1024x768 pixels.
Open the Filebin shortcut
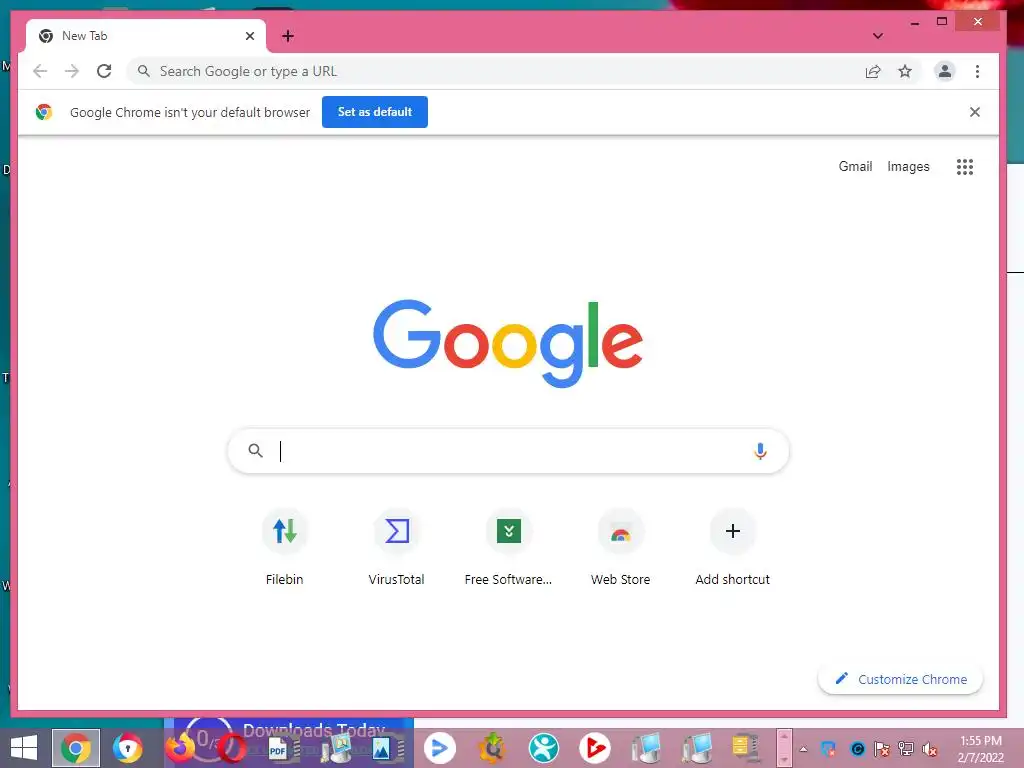[x=284, y=547]
